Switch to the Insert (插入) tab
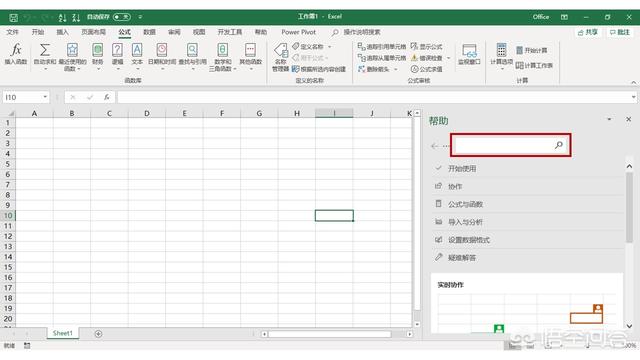Viewport: 640px width, 360px height. pyautogui.click(x=62, y=32)
